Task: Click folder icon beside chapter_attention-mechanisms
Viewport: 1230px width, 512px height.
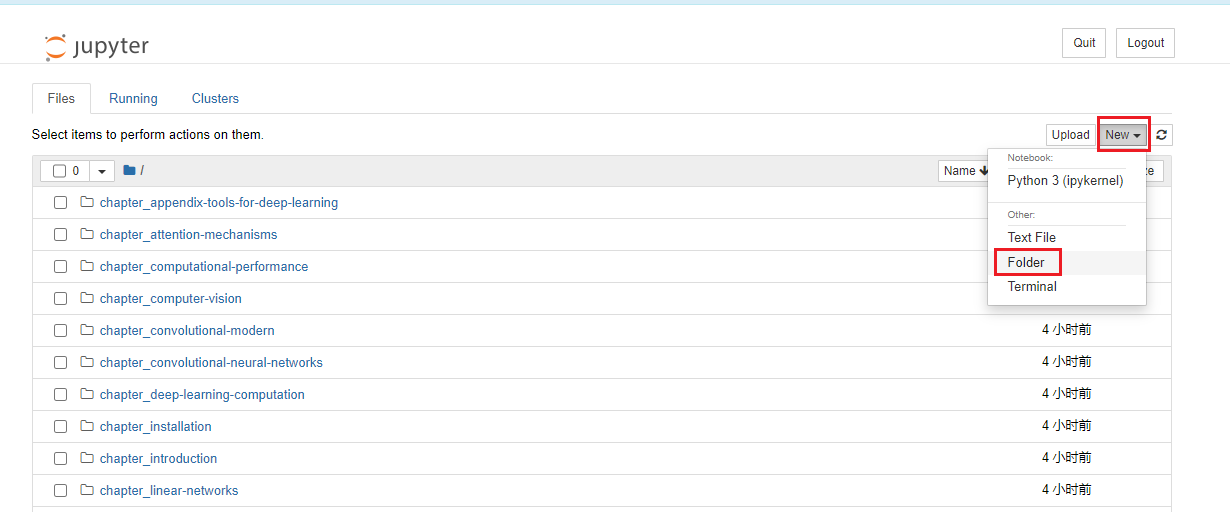Action: pos(87,234)
